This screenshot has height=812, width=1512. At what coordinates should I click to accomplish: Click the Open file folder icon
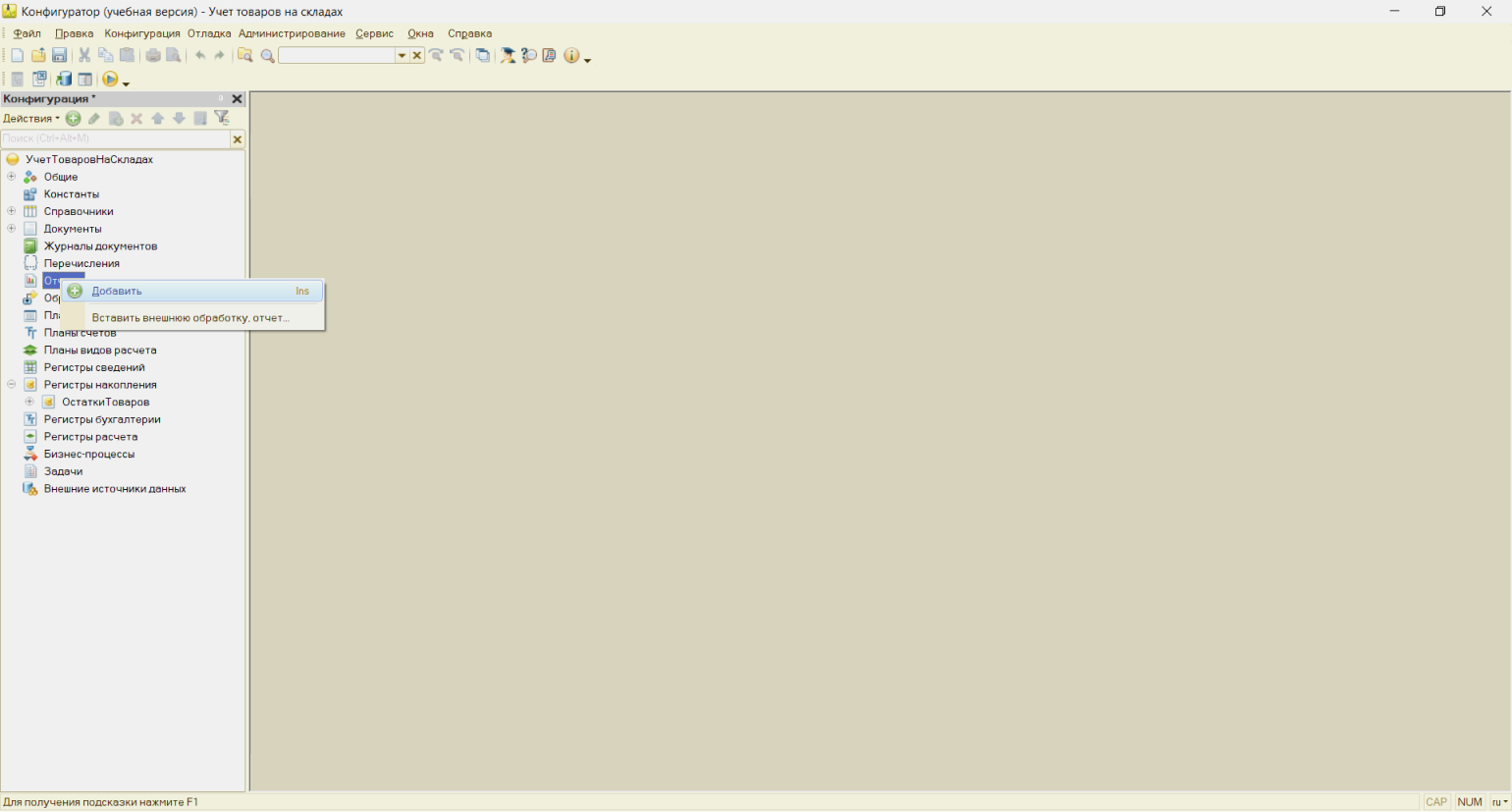coord(38,56)
